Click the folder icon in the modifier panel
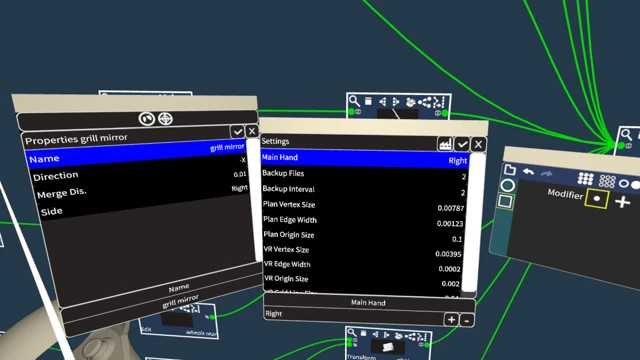 click(x=510, y=169)
